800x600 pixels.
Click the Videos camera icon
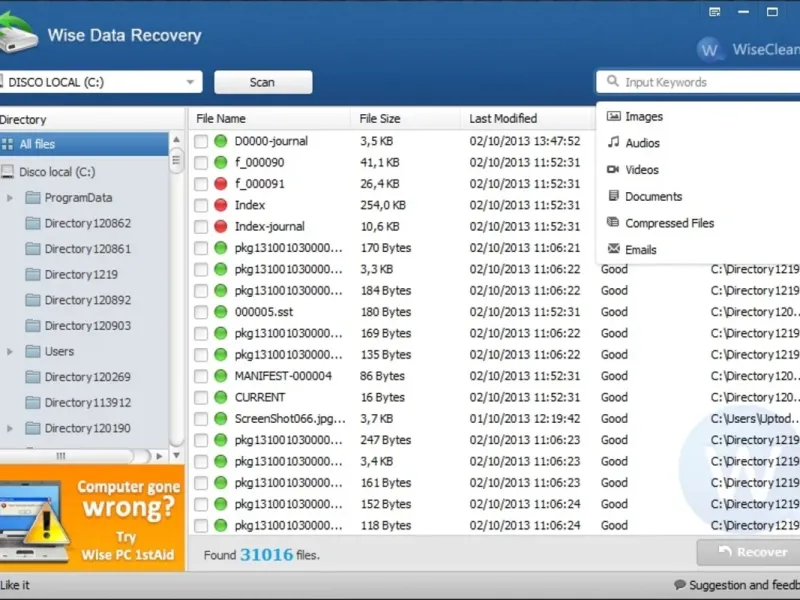coord(613,169)
